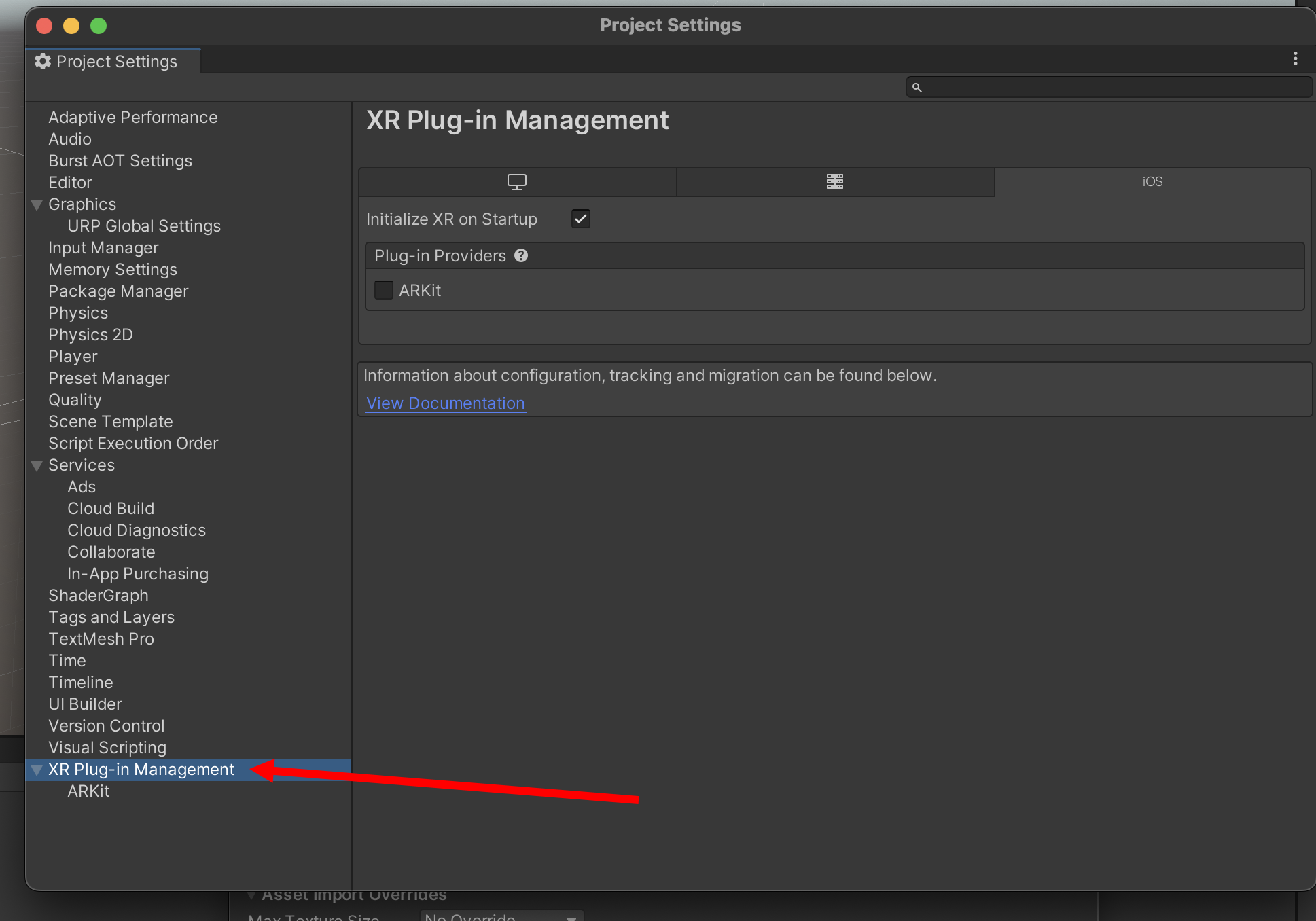
Task: Click into the settings search field
Action: [x=1114, y=88]
